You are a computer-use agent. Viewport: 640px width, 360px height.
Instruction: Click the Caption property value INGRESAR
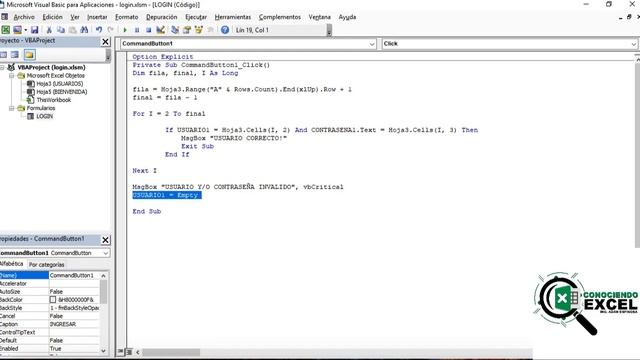click(74, 324)
